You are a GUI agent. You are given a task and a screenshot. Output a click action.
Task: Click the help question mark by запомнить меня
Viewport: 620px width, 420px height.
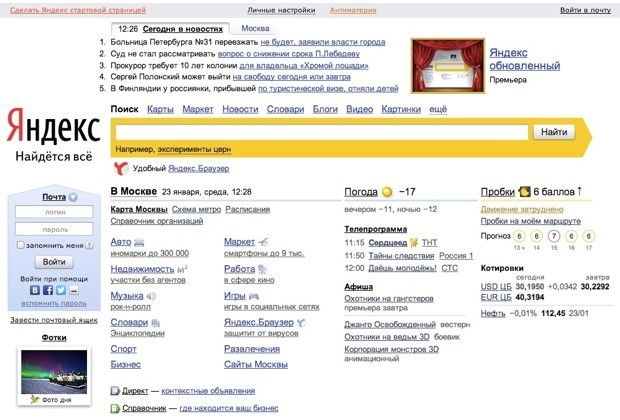click(89, 246)
